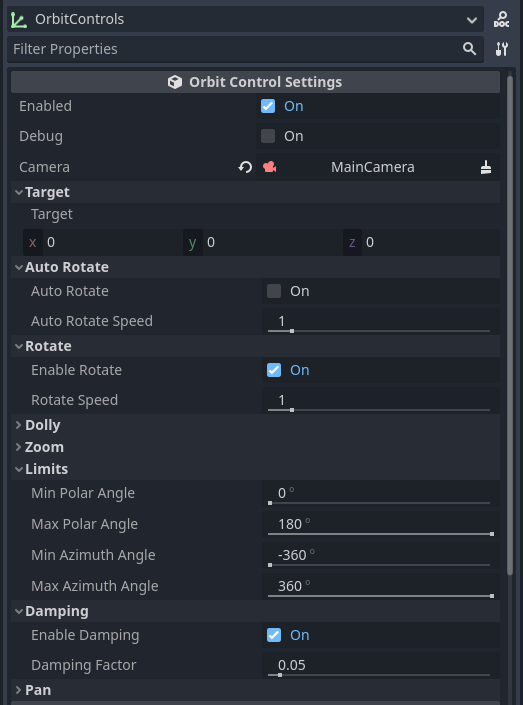Click the Orbit Control Settings category header
The height and width of the screenshot is (705, 523).
(255, 82)
